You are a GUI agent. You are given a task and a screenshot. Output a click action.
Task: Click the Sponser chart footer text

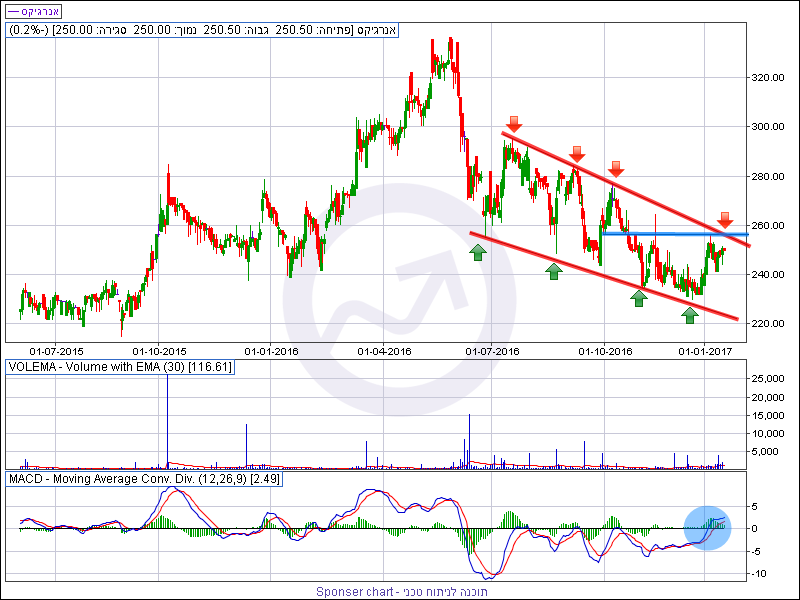click(402, 592)
